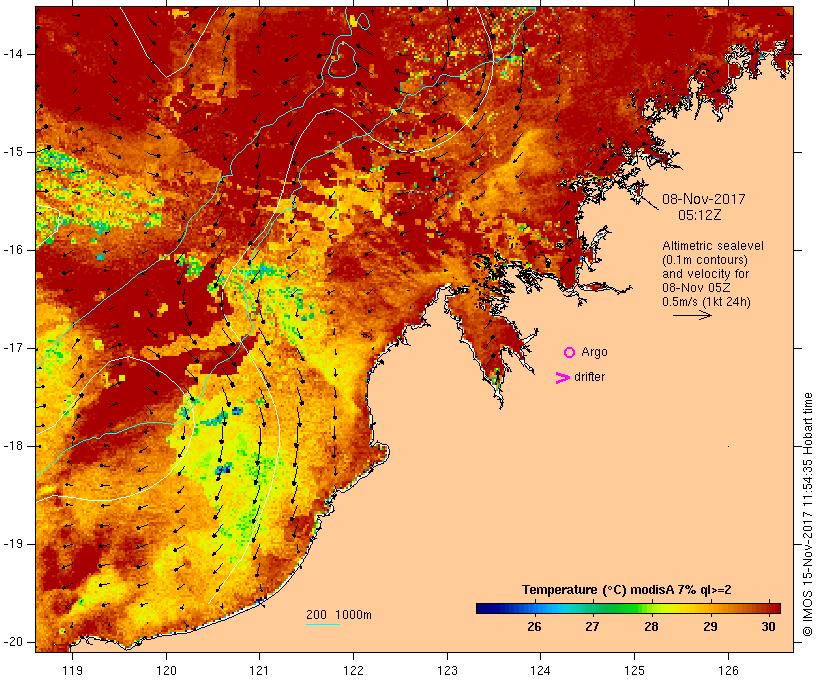The image size is (820, 680).
Task: Click the latitude axis label -16
Action: pos(13,250)
